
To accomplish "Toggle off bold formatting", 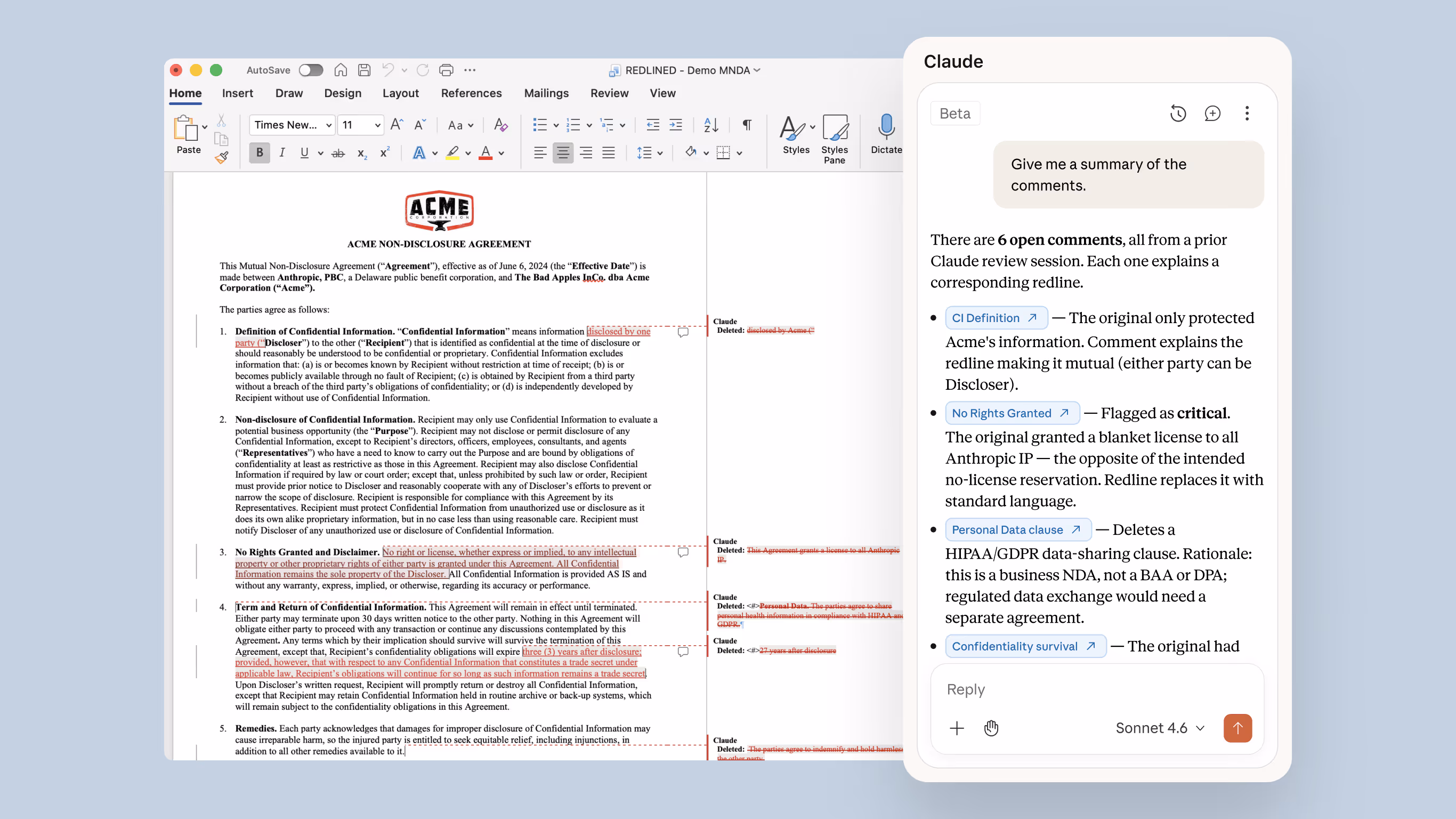I will click(x=259, y=152).
